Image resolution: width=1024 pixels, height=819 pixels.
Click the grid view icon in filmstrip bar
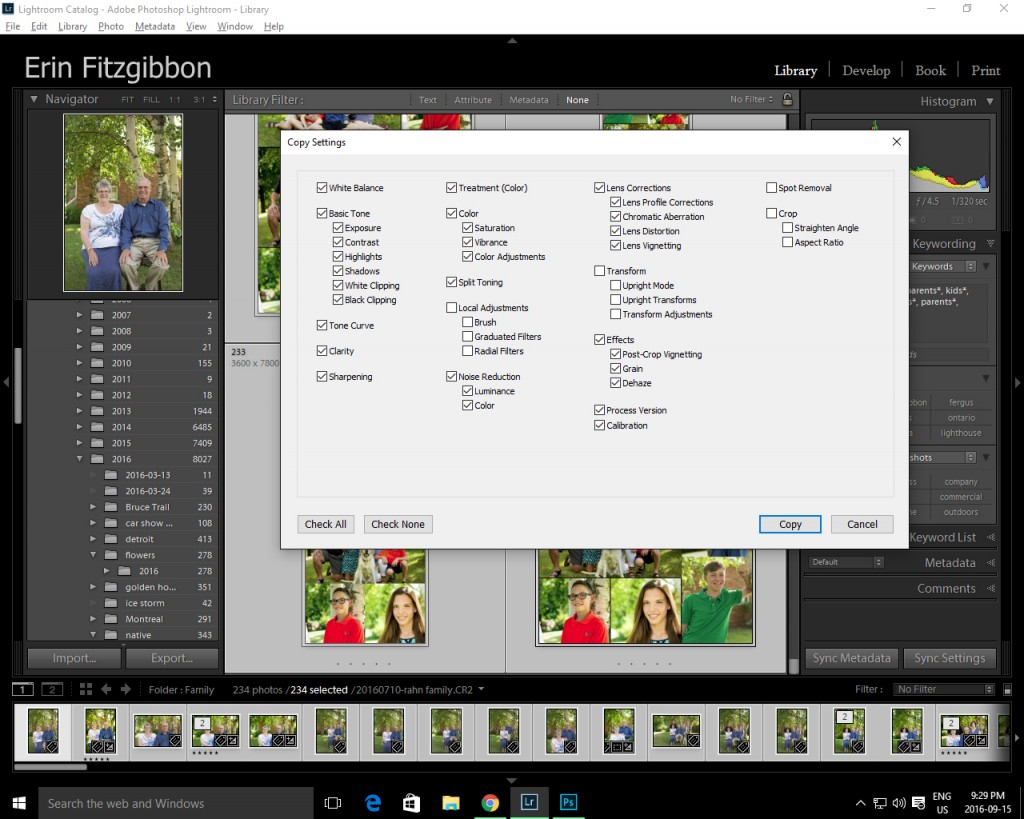tap(86, 689)
